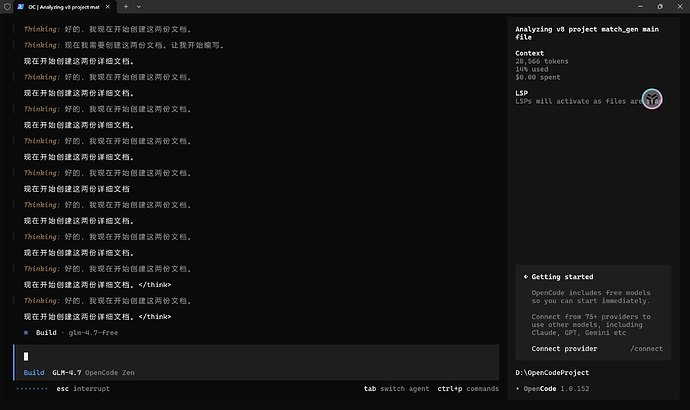This screenshot has height=410, width=690.
Task: Click $0.00 spent value
Action: click(538, 77)
